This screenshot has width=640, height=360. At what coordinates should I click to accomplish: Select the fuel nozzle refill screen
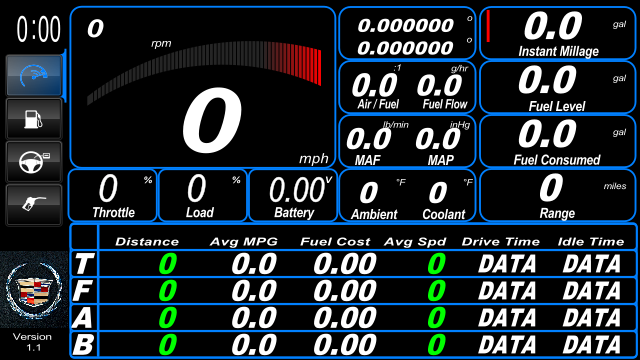pos(34,204)
